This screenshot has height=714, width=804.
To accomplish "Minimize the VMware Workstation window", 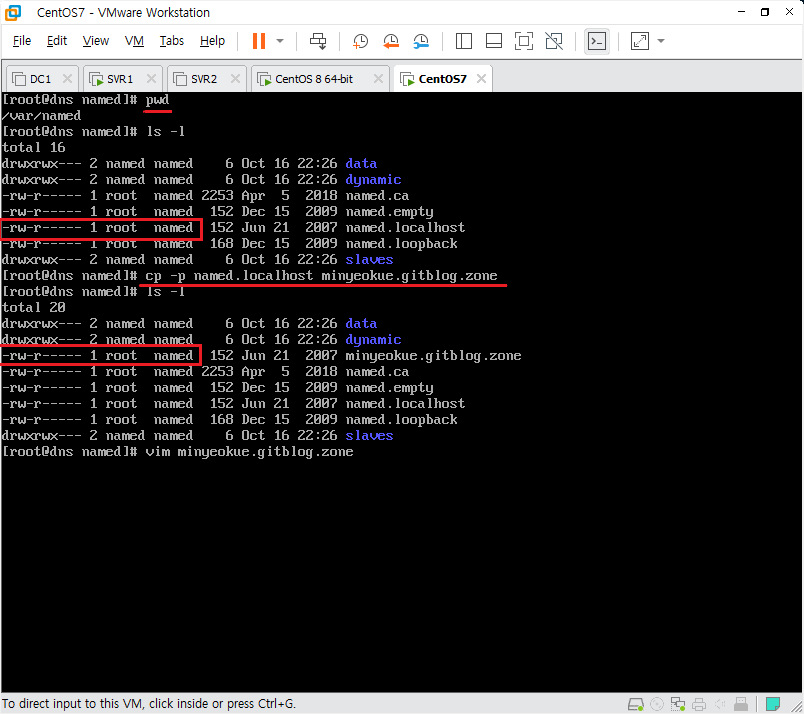I will tap(741, 12).
